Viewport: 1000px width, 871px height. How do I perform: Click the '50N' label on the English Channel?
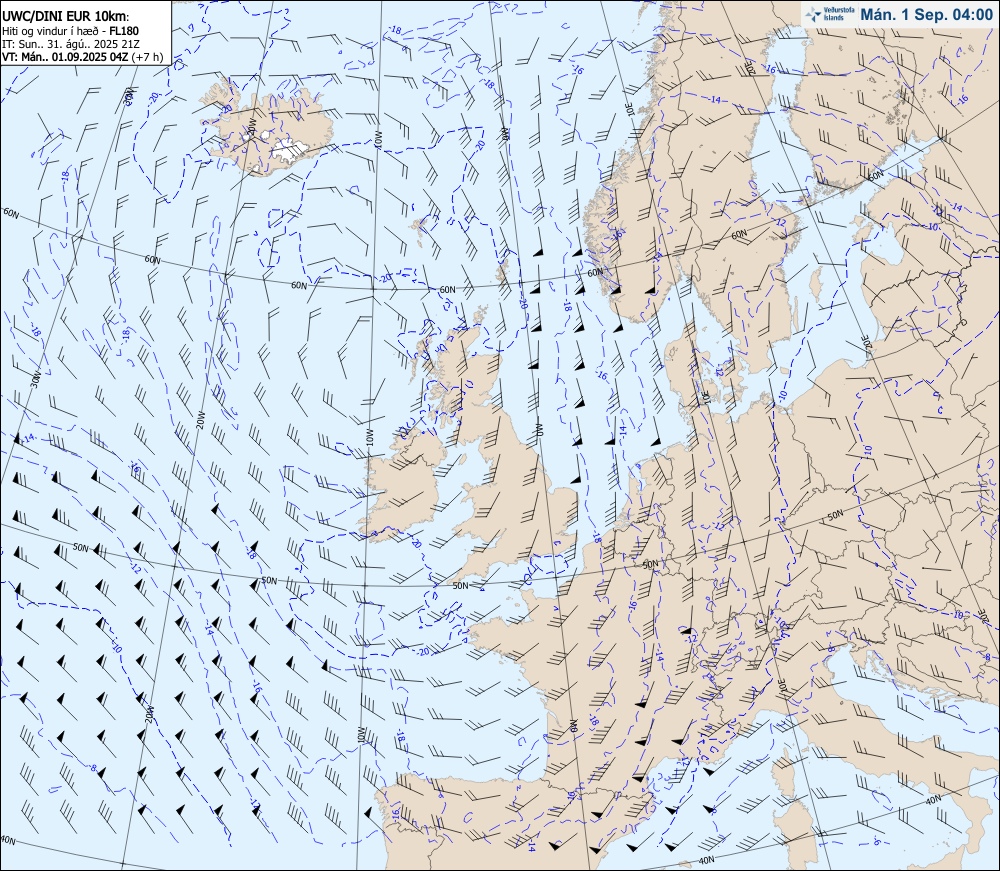tap(460, 585)
